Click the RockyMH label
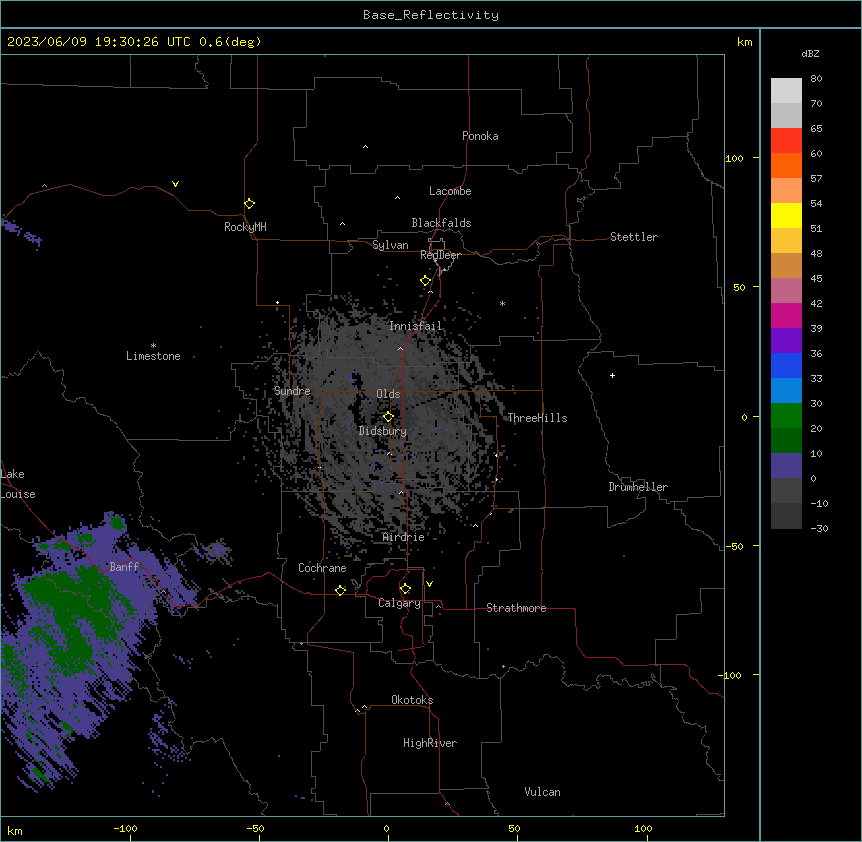The height and width of the screenshot is (842, 862). point(245,227)
